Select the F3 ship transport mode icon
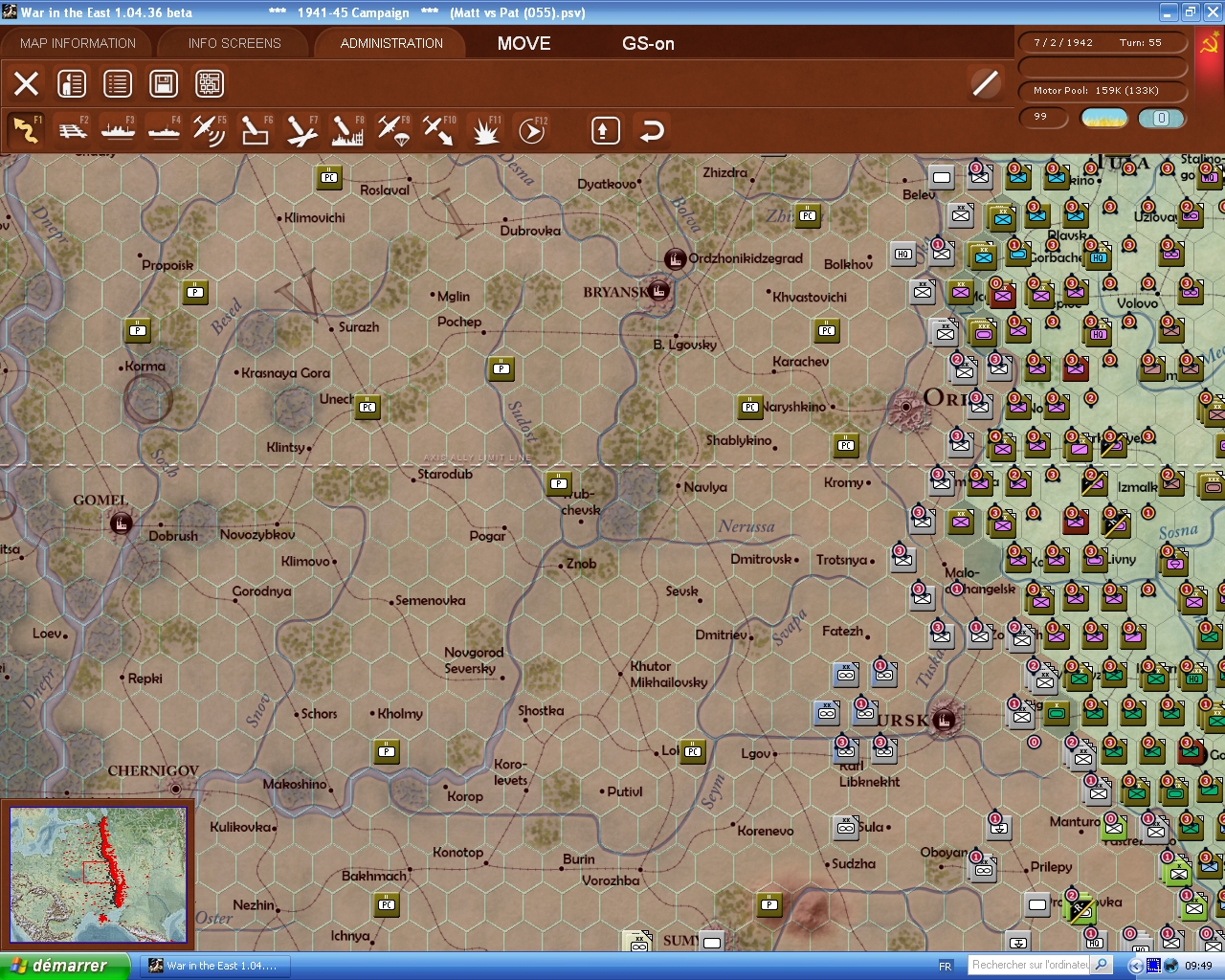The height and width of the screenshot is (980, 1225). pyautogui.click(x=119, y=130)
